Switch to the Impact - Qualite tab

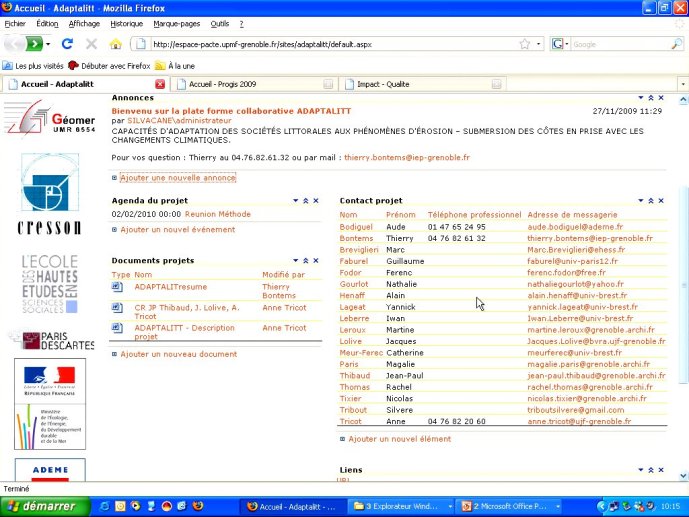(x=422, y=84)
